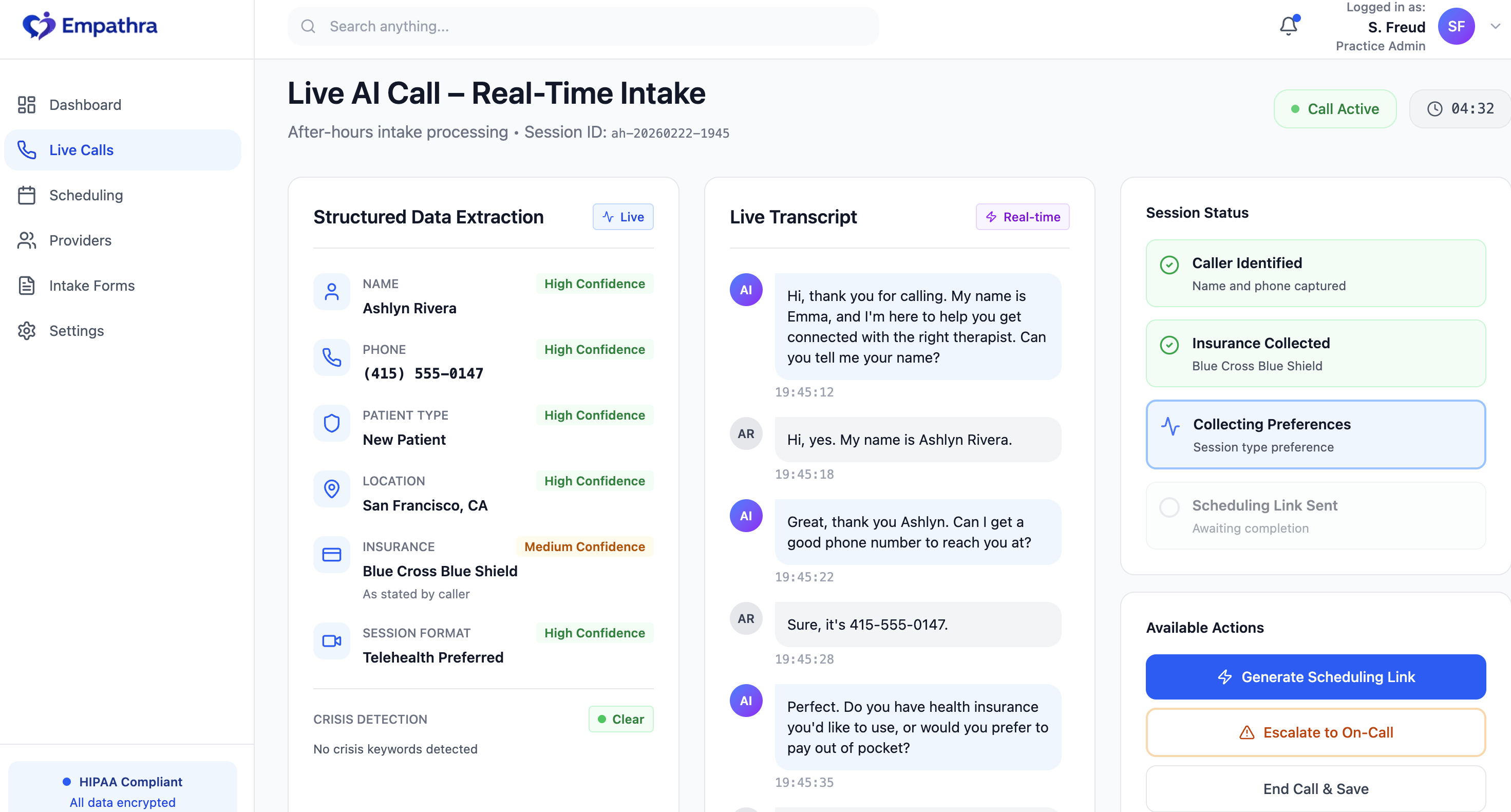1511x812 pixels.
Task: Open the notifications bell
Action: tap(1288, 26)
